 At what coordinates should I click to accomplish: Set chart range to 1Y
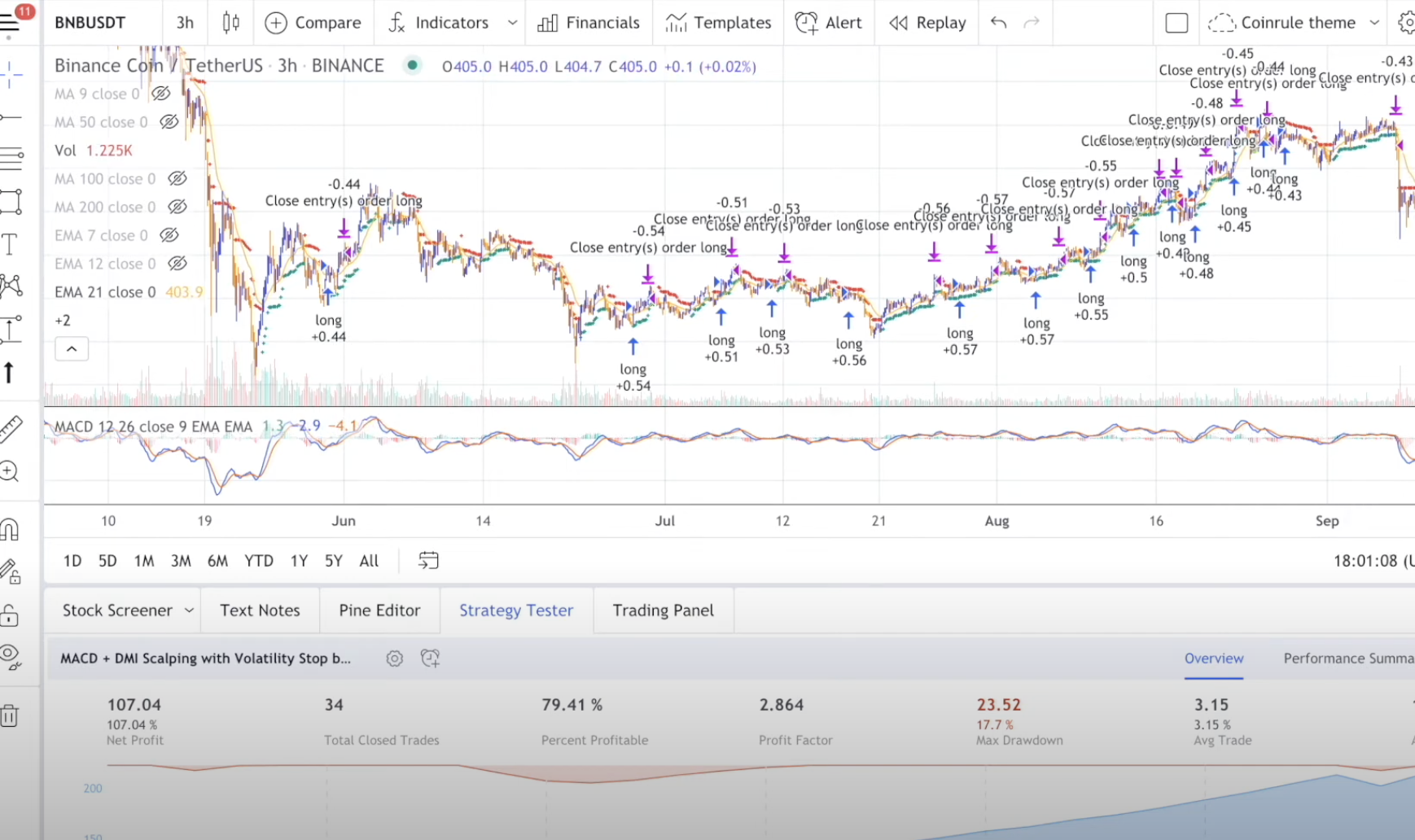(299, 561)
